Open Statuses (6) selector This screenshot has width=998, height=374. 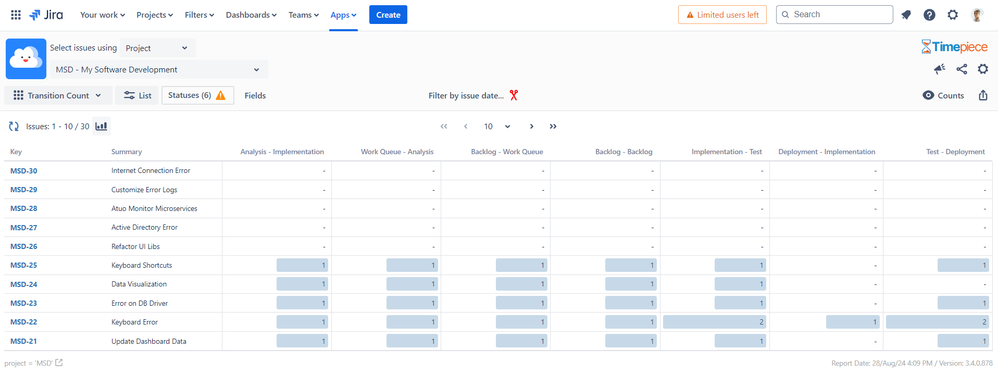coord(198,95)
